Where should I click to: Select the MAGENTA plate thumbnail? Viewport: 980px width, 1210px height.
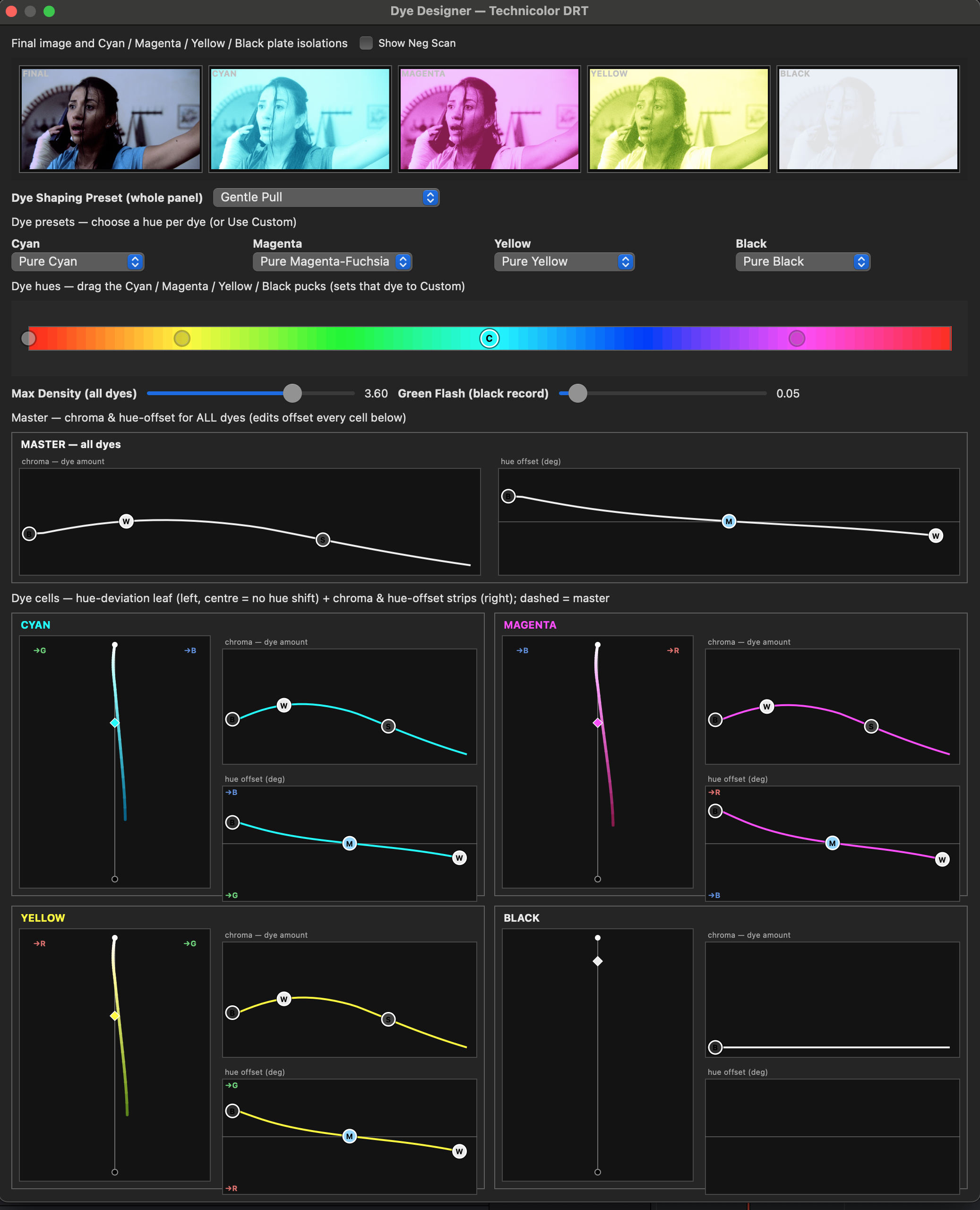(x=490, y=119)
